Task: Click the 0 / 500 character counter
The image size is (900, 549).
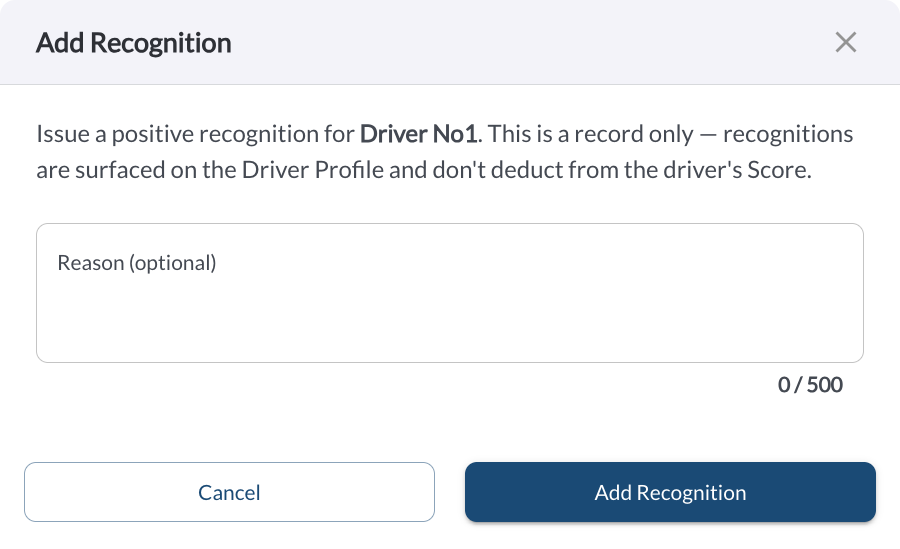Action: pos(810,385)
